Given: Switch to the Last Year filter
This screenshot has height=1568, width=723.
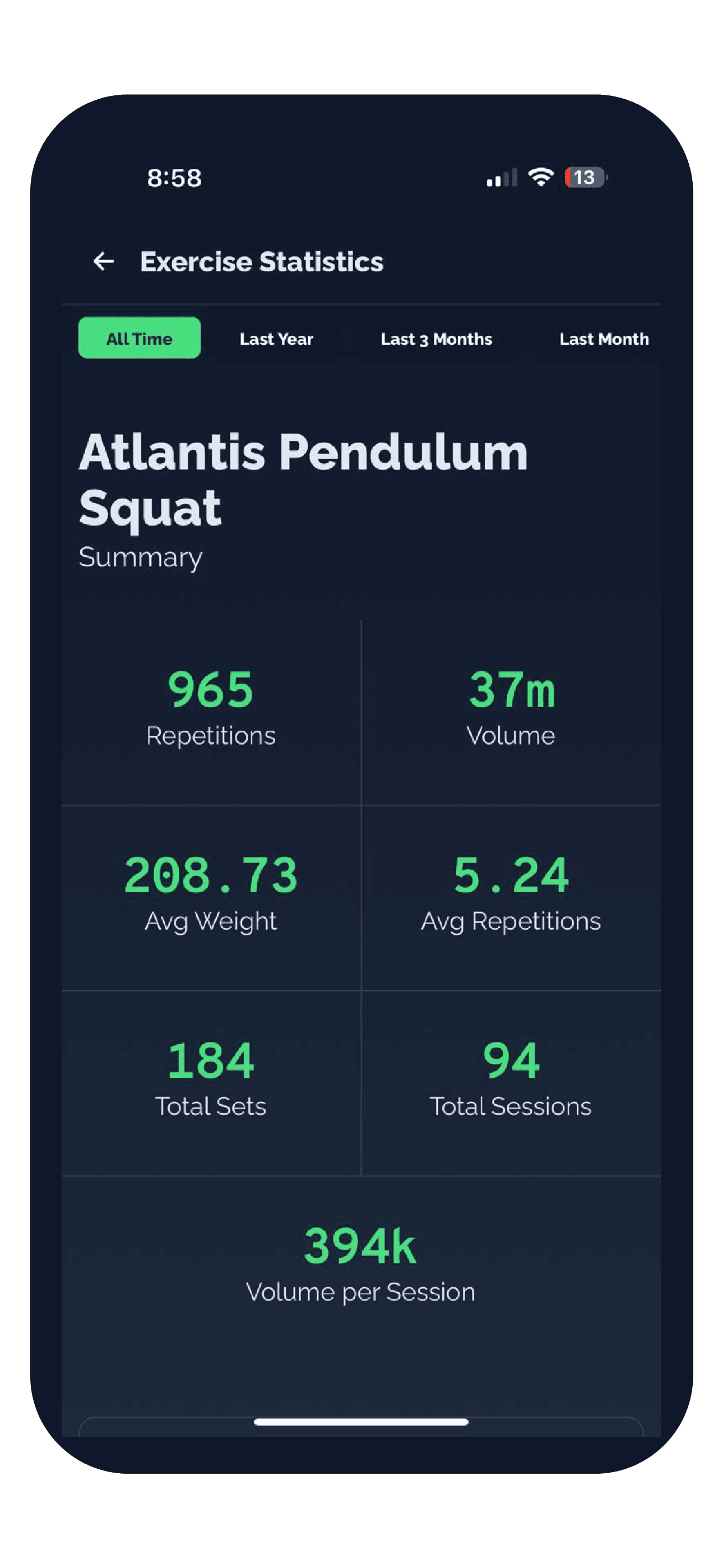Looking at the screenshot, I should pyautogui.click(x=276, y=338).
